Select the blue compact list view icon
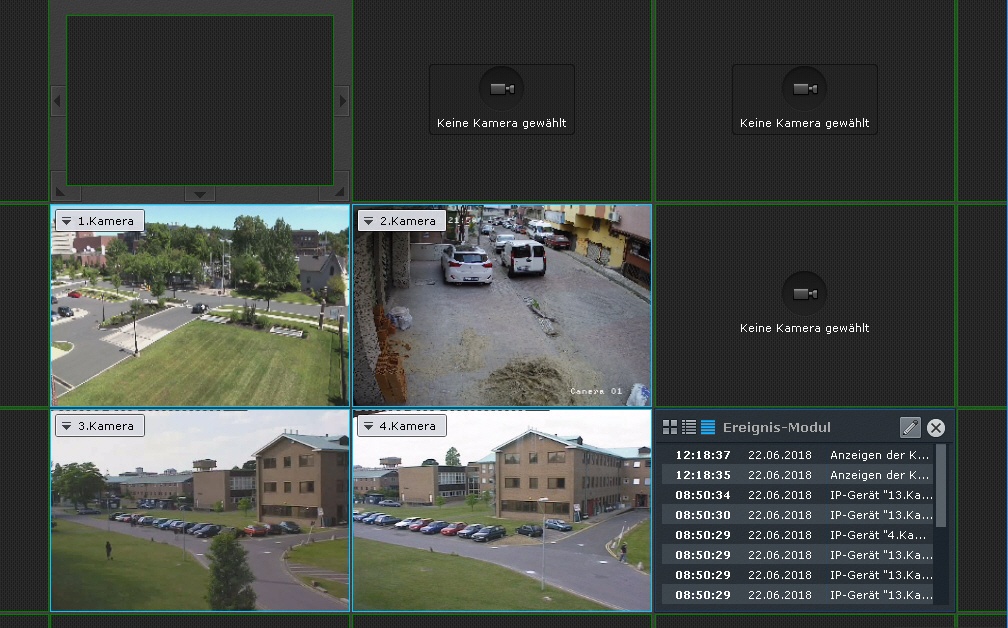The image size is (1008, 628). coord(708,427)
